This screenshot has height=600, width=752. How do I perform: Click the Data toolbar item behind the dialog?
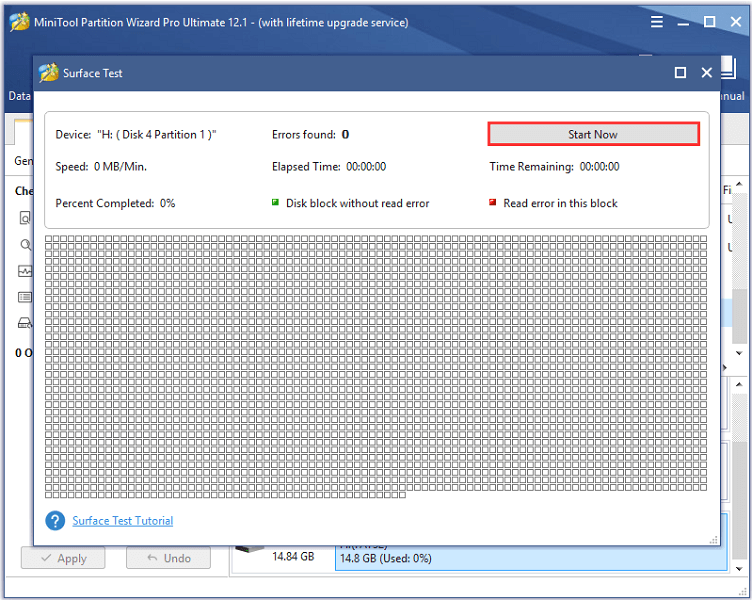pos(19,96)
